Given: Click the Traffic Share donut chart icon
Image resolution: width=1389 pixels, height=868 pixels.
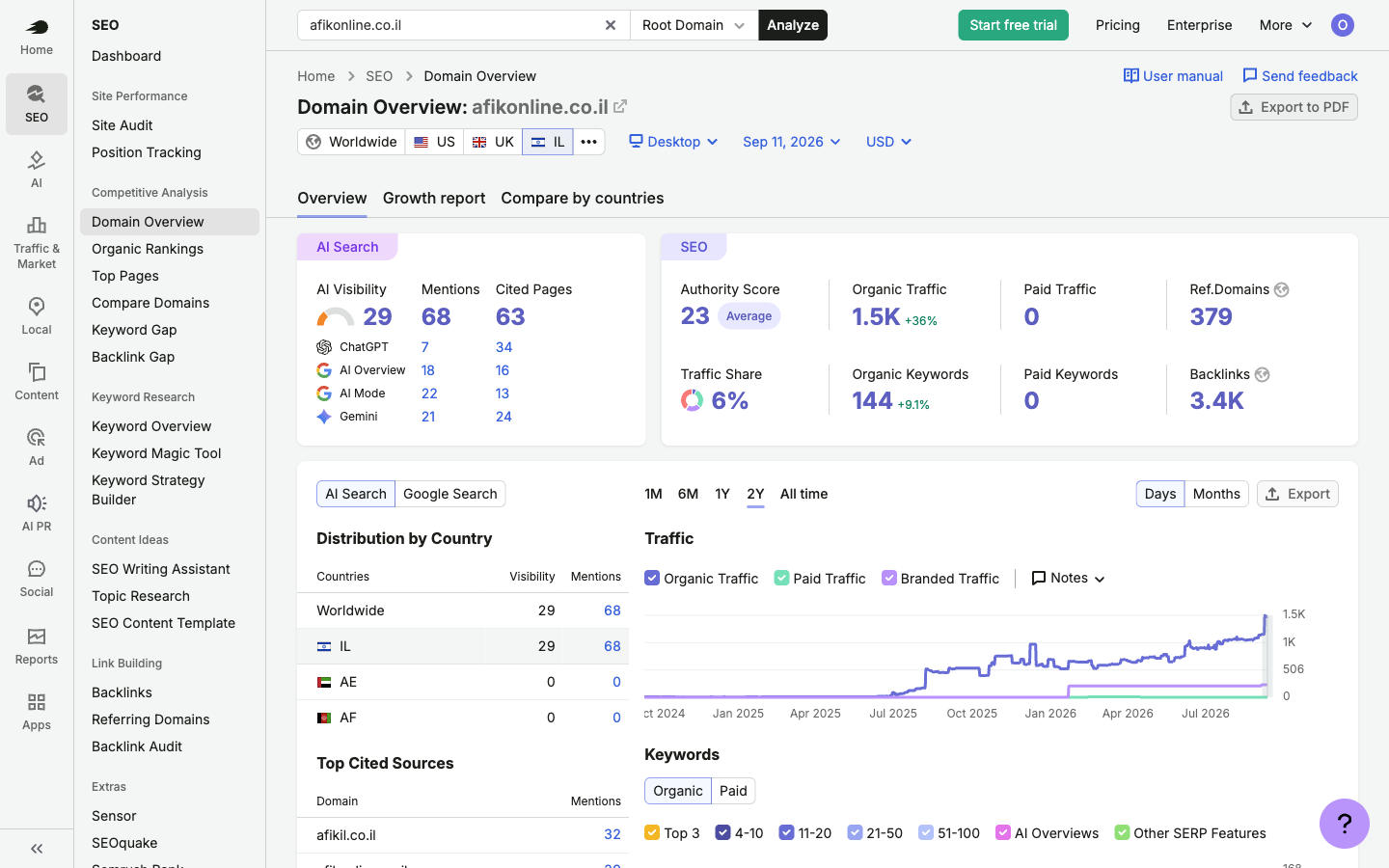Looking at the screenshot, I should click(x=693, y=400).
